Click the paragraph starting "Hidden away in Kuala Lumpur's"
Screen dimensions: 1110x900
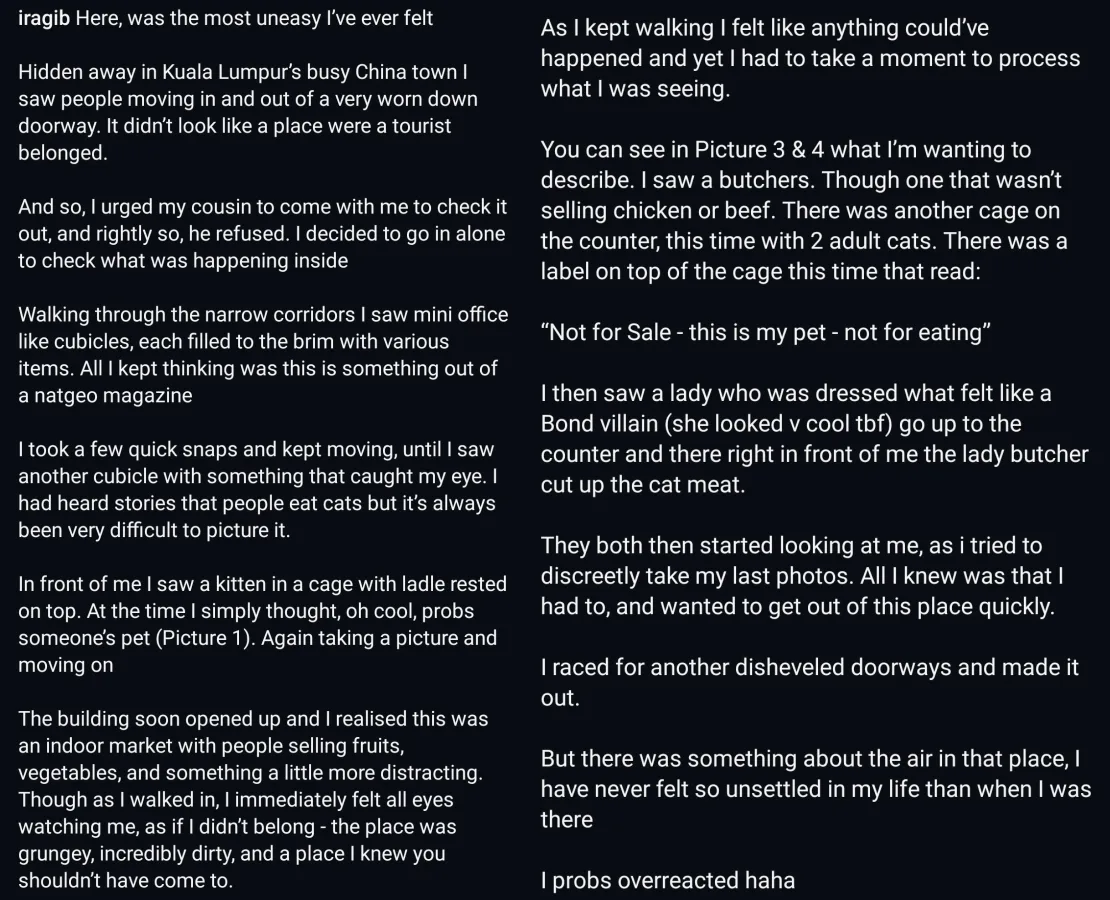click(x=247, y=112)
